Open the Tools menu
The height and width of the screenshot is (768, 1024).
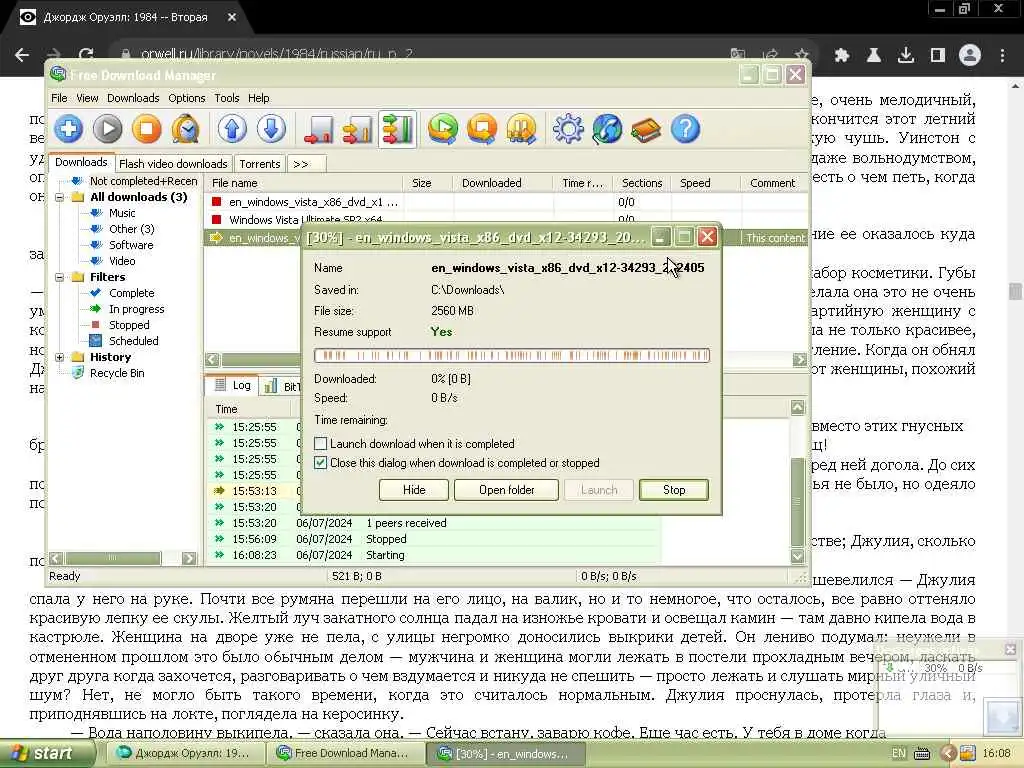click(x=227, y=98)
